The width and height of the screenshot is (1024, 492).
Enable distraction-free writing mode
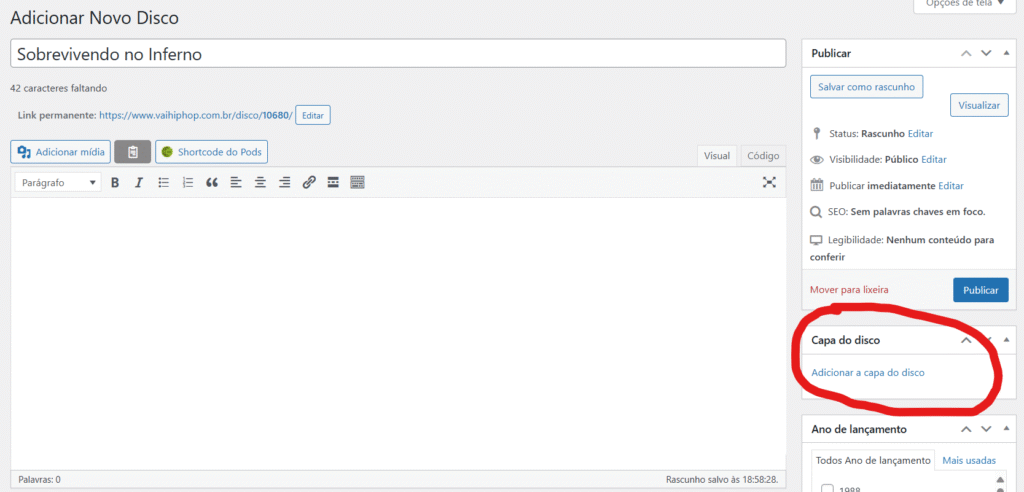[769, 182]
